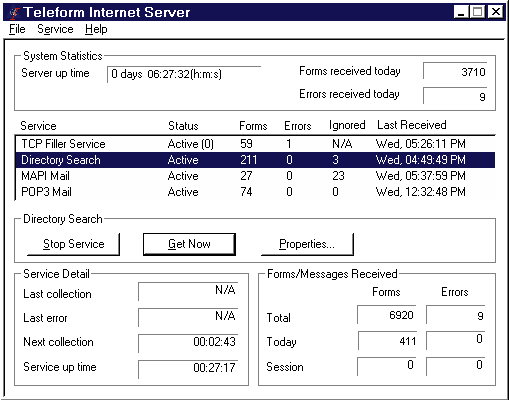Click the Today forms count field

click(387, 340)
